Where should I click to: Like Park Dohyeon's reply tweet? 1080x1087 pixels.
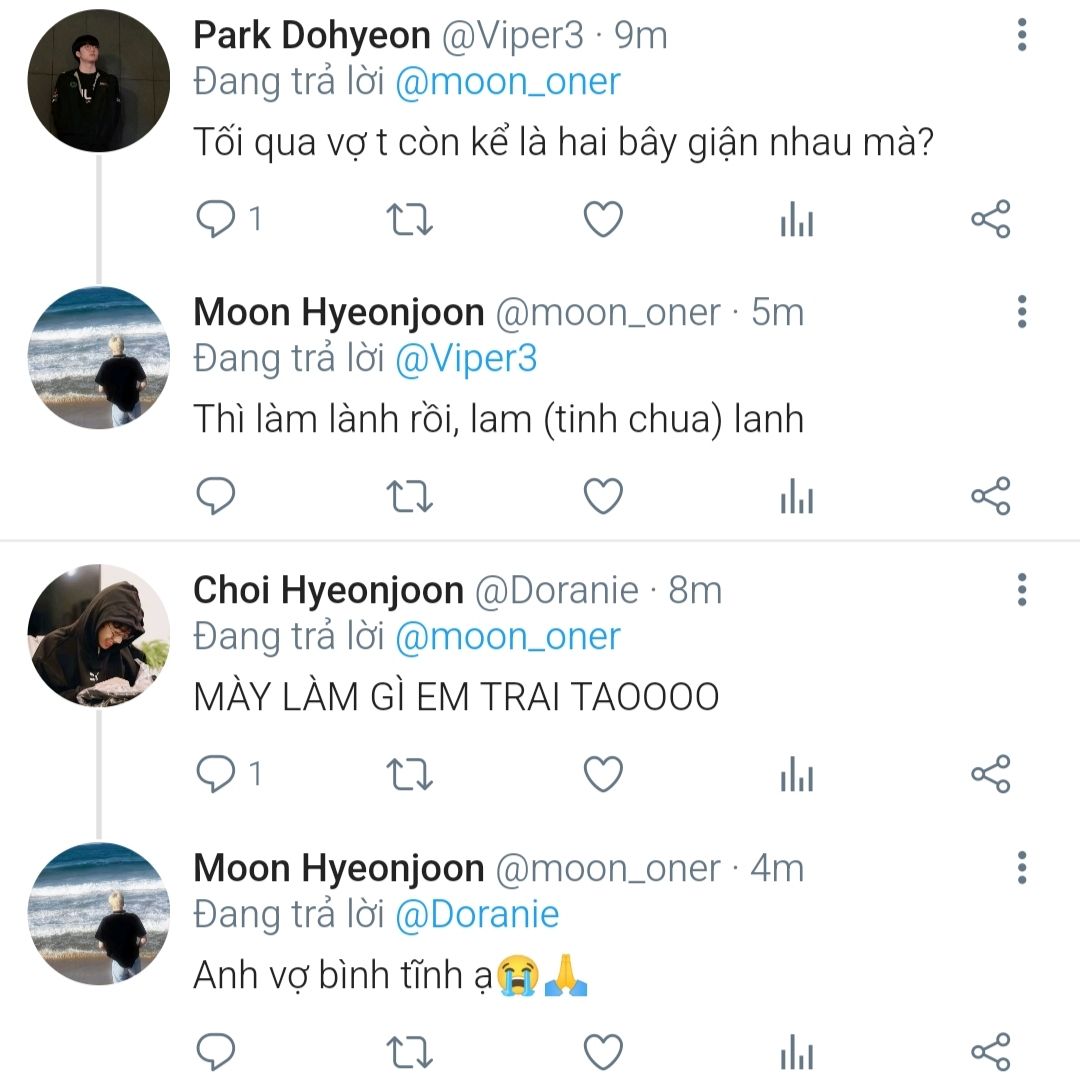[x=603, y=219]
